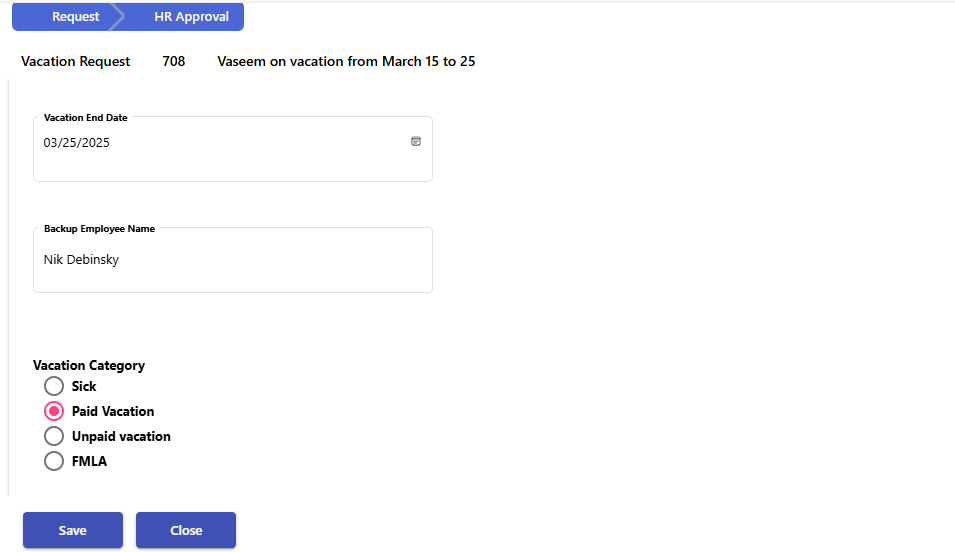
Task: Click the request number 708
Action: 174,62
